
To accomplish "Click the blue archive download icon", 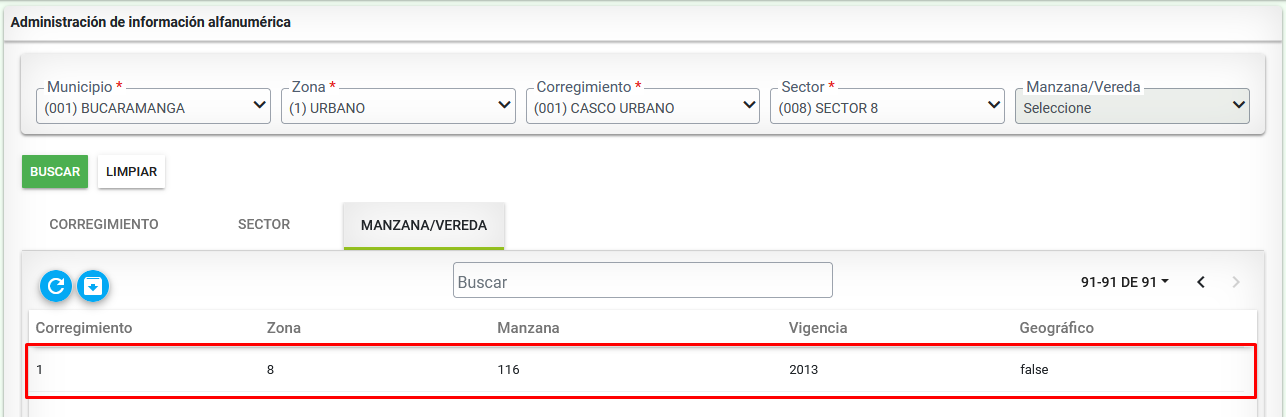I will 93,286.
